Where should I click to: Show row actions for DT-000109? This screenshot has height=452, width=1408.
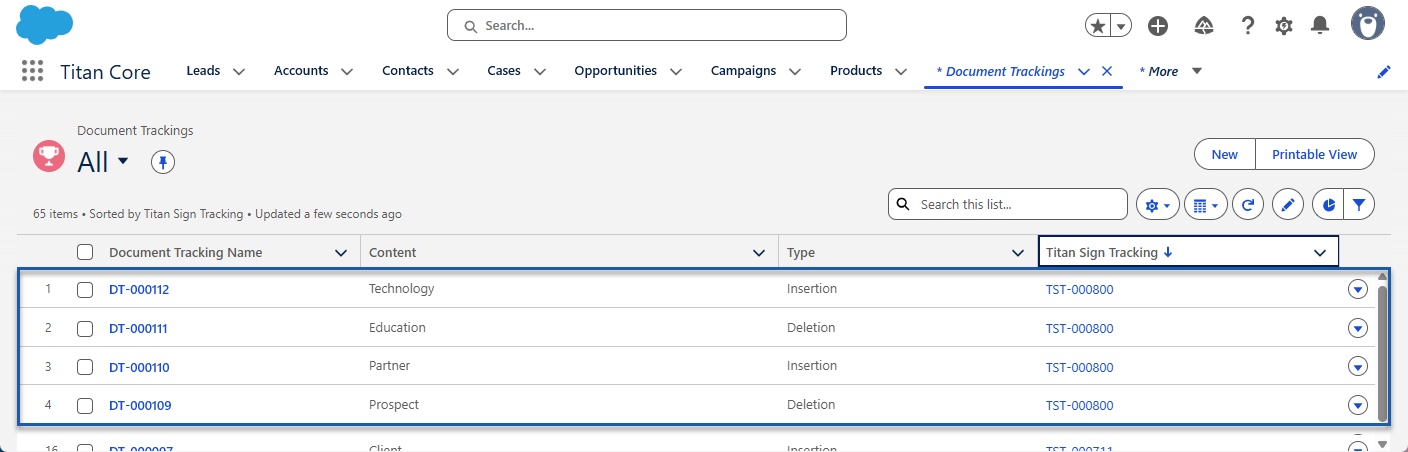1357,405
